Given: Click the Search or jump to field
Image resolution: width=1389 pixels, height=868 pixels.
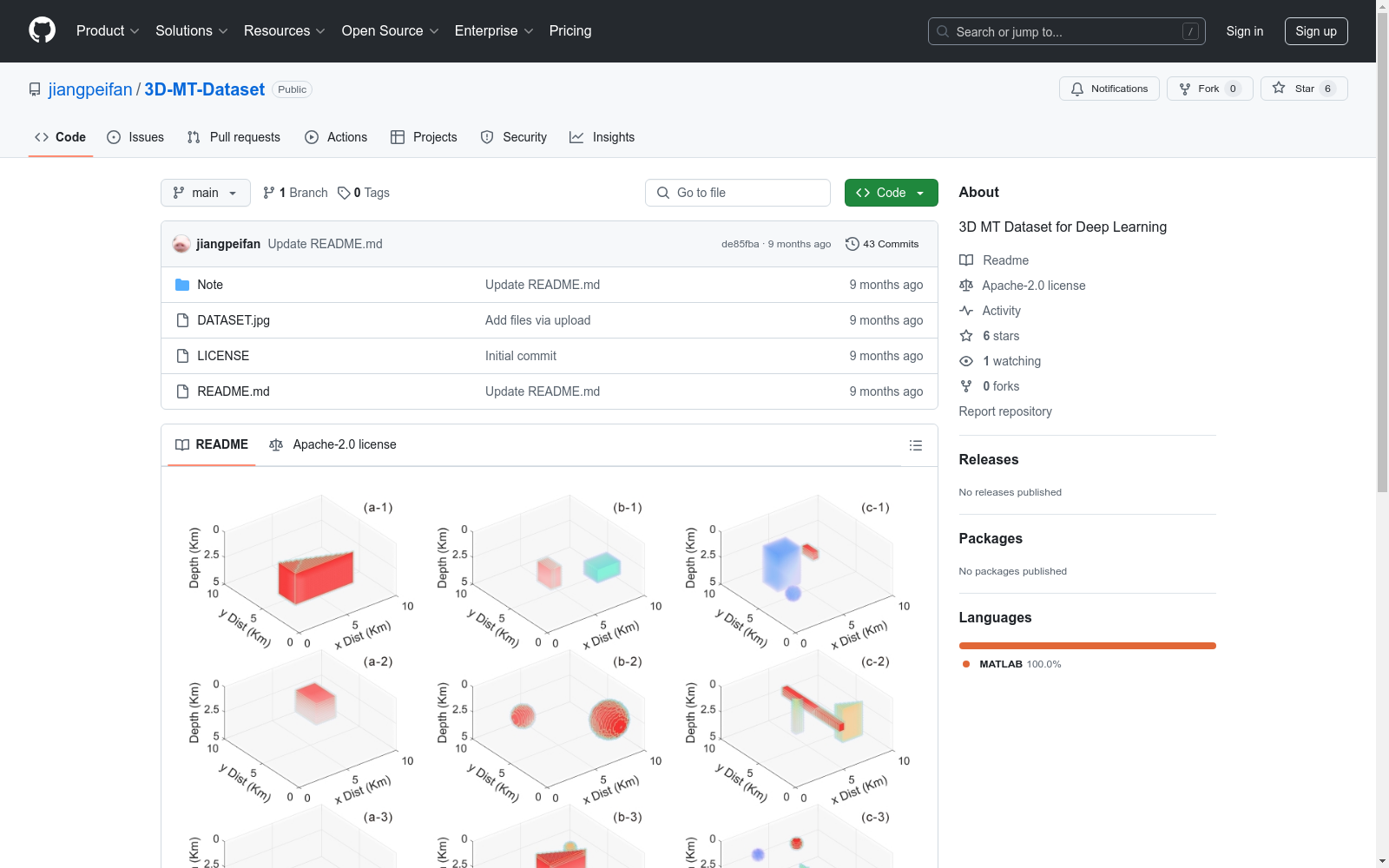Looking at the screenshot, I should click(1067, 31).
